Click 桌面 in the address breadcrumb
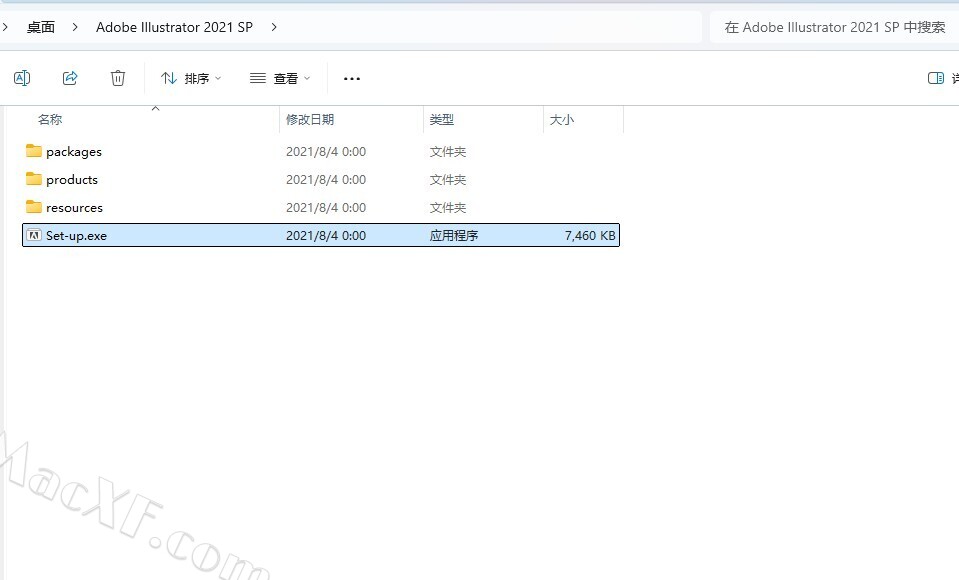The height and width of the screenshot is (580, 959). click(41, 27)
